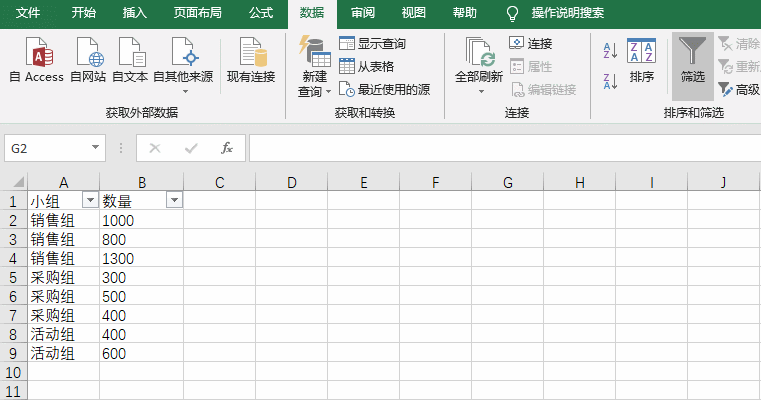Toggle the 筛选 filter funnel button

click(x=692, y=60)
